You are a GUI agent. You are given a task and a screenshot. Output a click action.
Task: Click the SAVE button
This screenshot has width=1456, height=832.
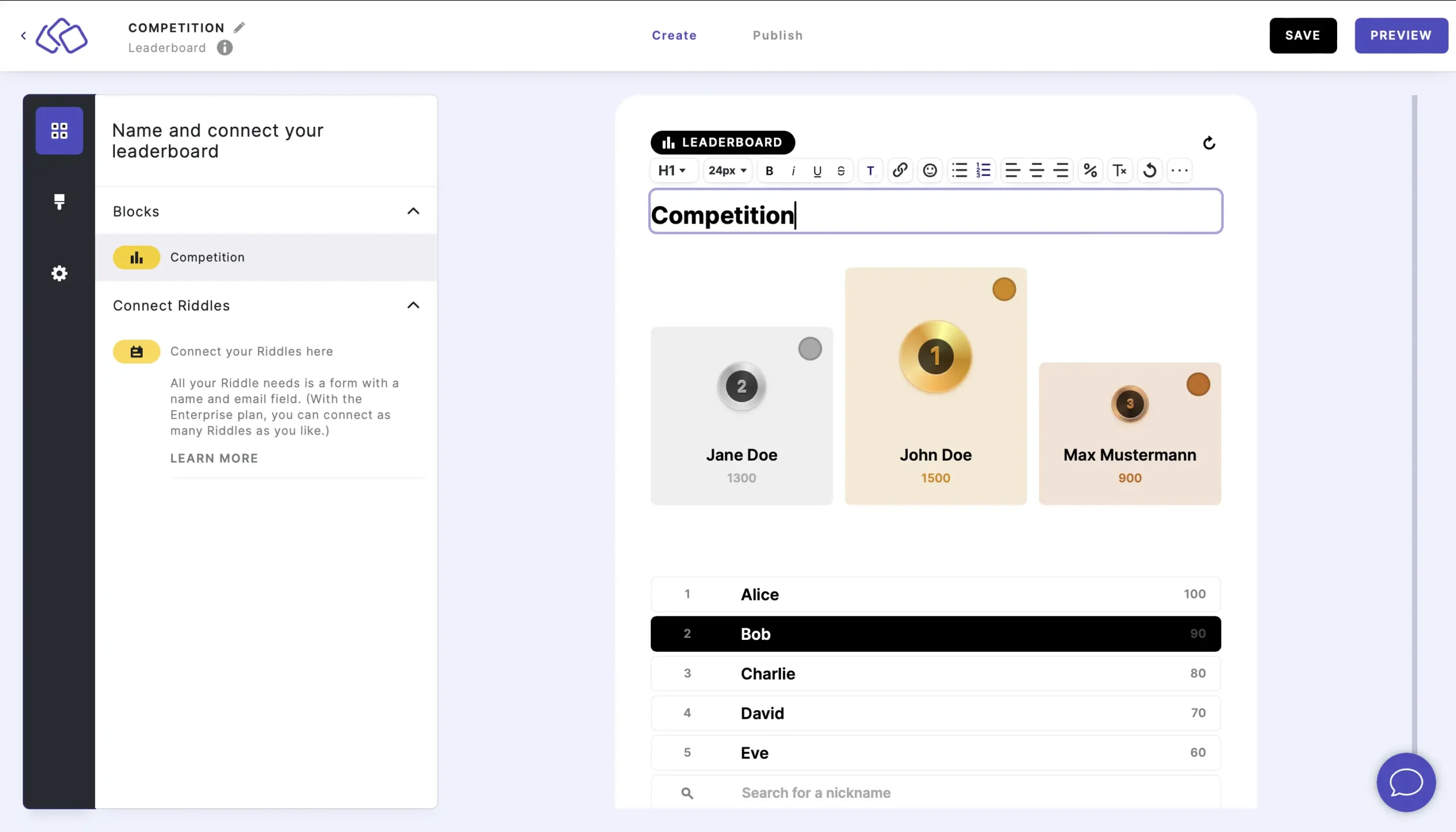tap(1302, 35)
